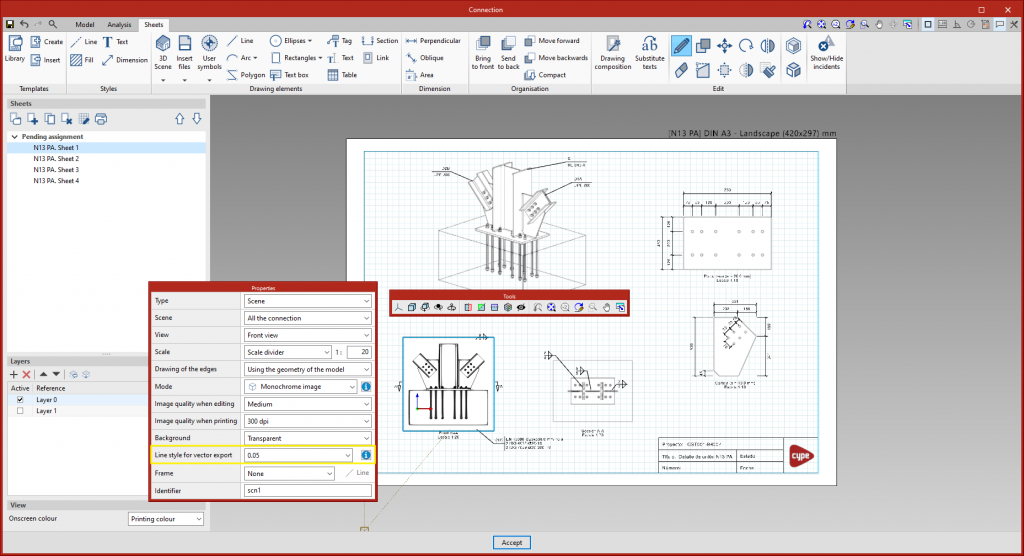Click the Identifier field containing scn1
The image size is (1024, 556).
308,491
